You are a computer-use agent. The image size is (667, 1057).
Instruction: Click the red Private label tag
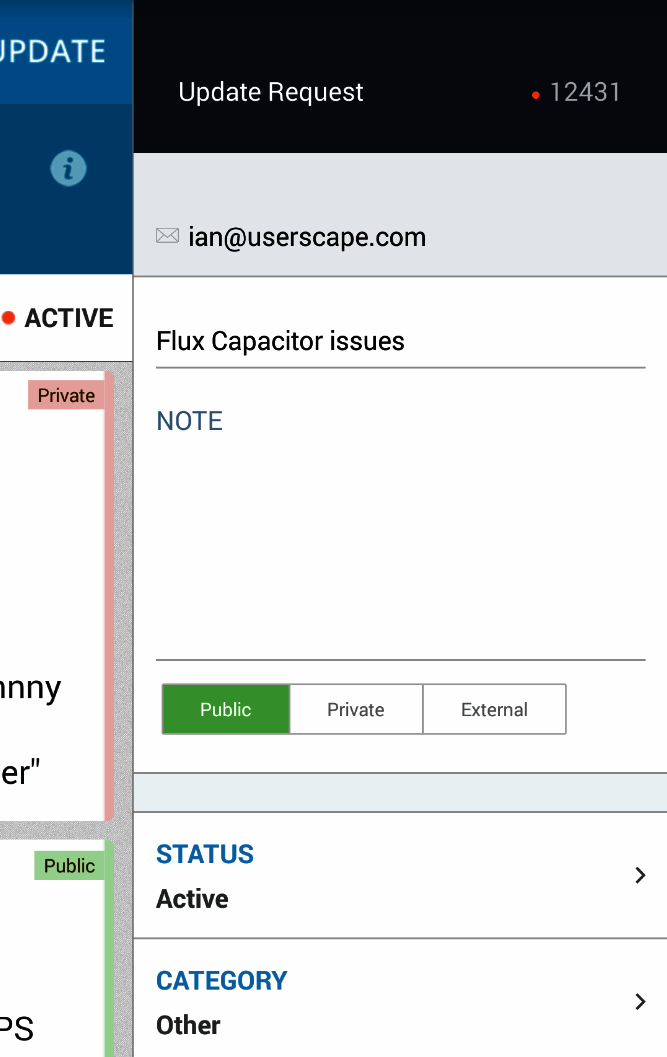[66, 395]
